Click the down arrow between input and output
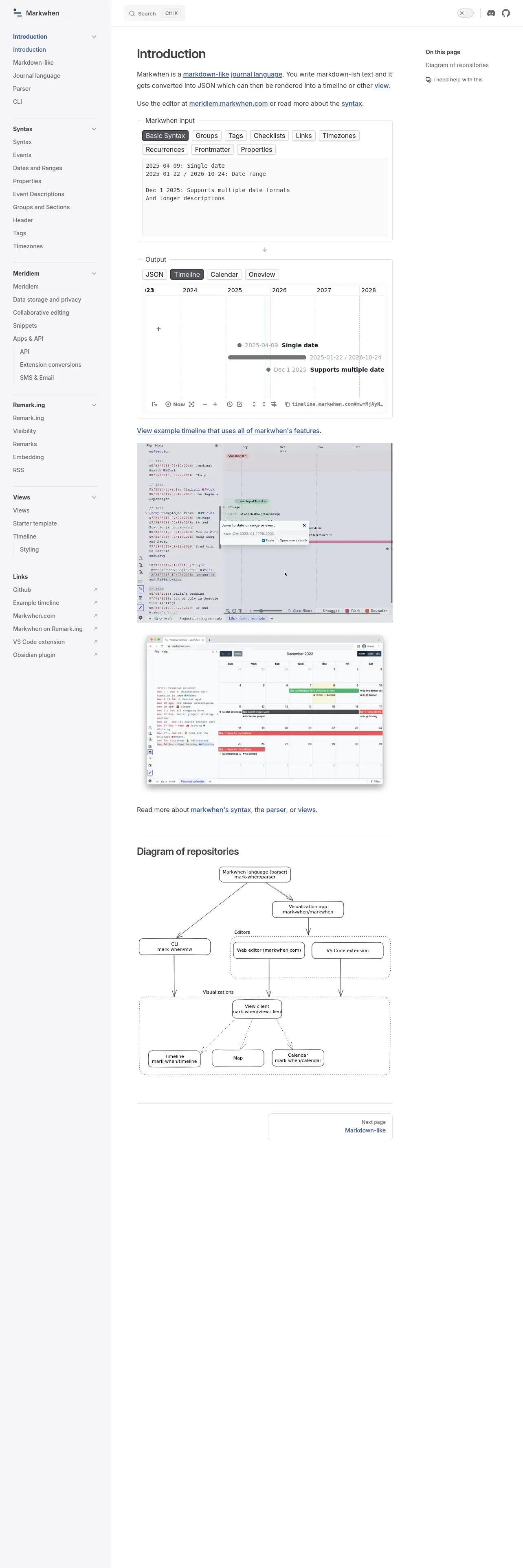The width and height of the screenshot is (523, 1568). coord(264,250)
